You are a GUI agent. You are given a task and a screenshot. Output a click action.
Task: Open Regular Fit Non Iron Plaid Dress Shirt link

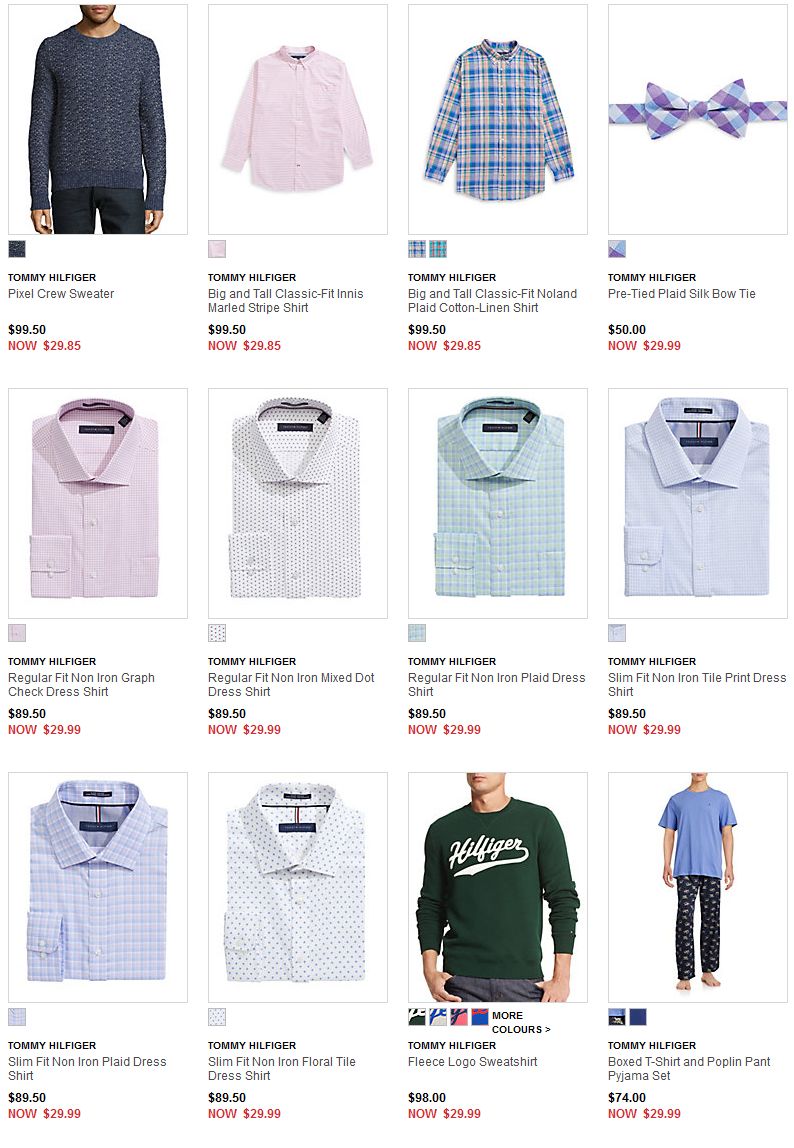(497, 685)
